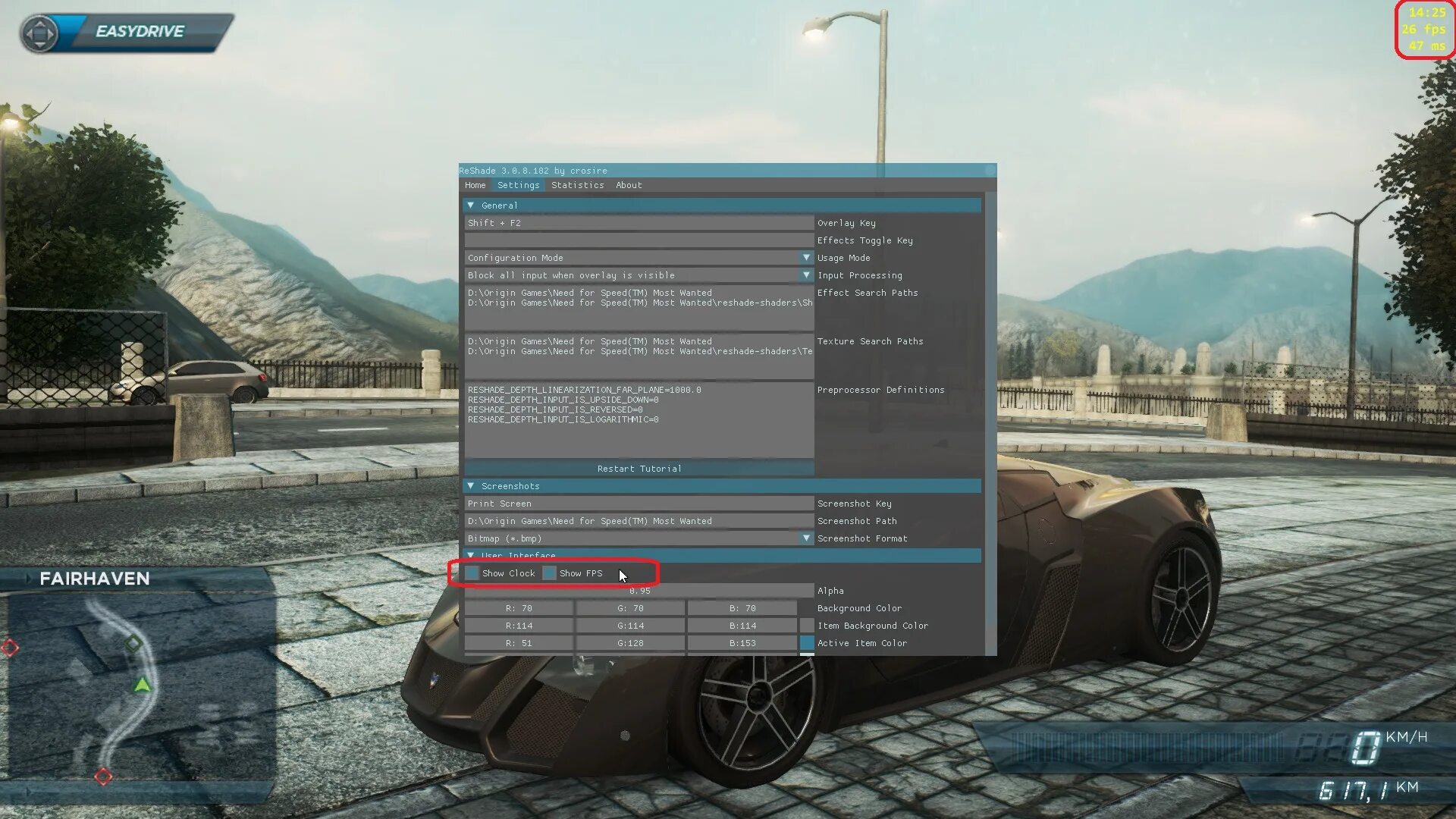Click the screenshot format bitmap dropdown arrow
1456x819 pixels.
click(x=807, y=538)
